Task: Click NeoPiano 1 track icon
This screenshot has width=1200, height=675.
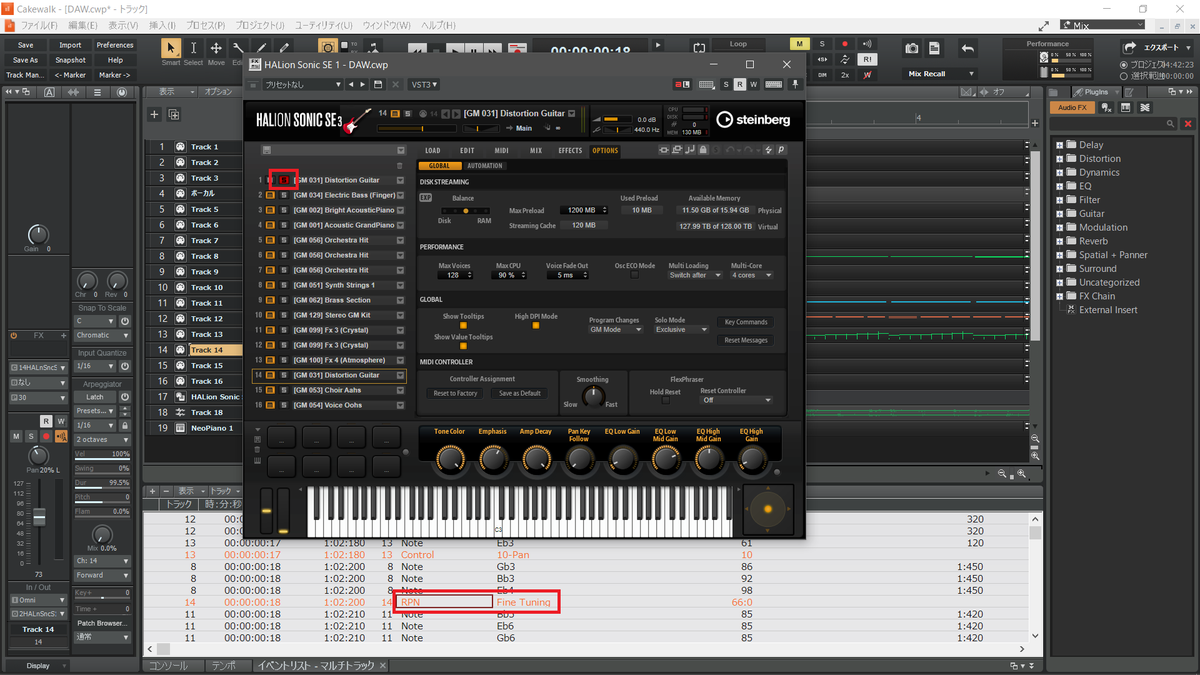Action: [x=180, y=428]
